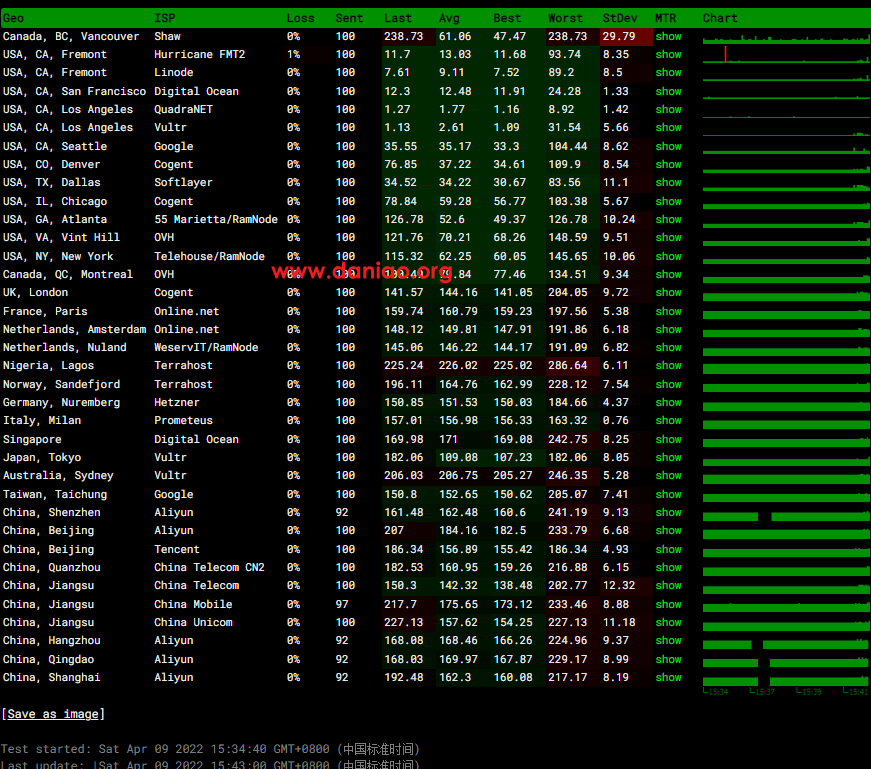Click 'China Telecom CN2' ISP cell
The image size is (871, 769).
coord(209,568)
